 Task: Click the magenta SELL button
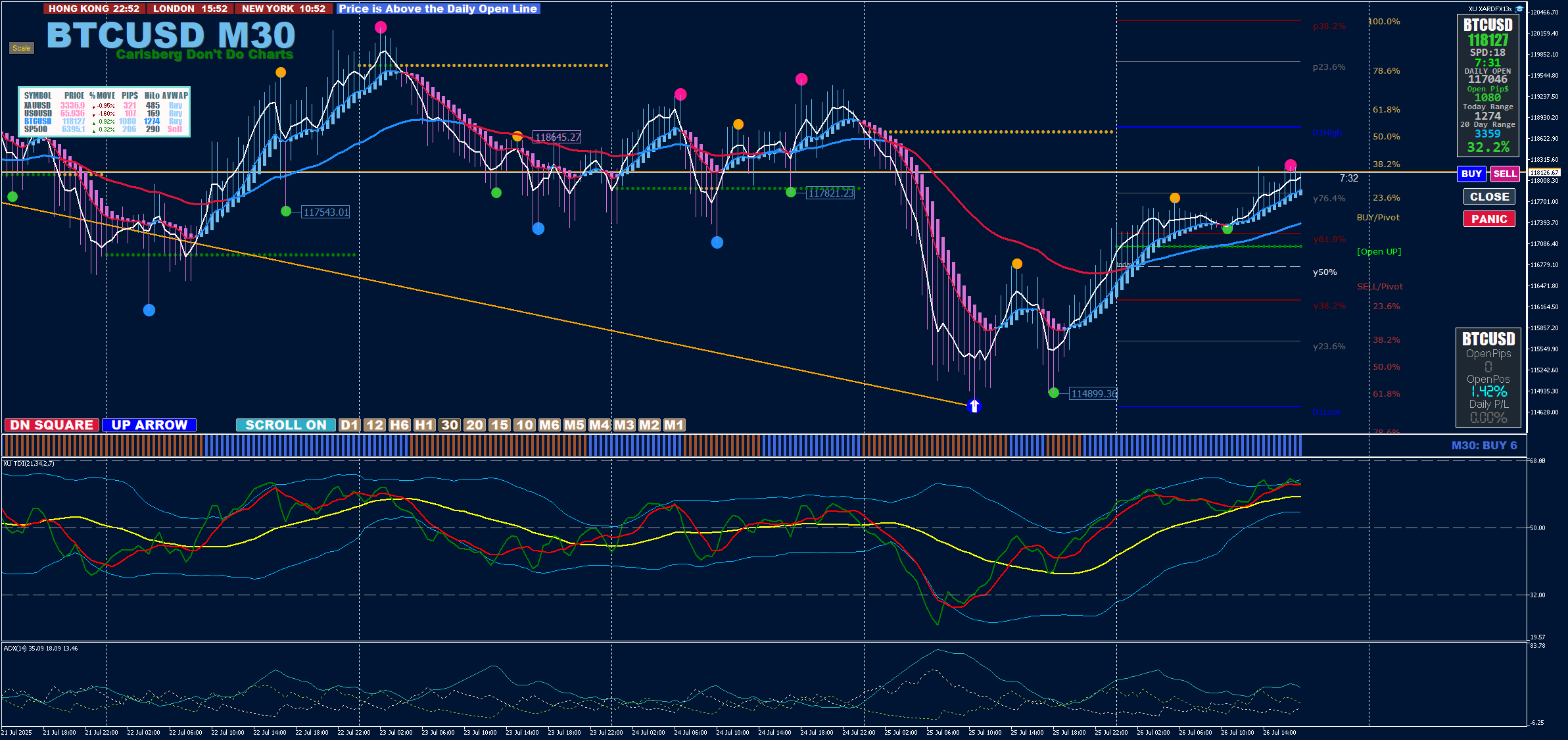(x=1504, y=174)
